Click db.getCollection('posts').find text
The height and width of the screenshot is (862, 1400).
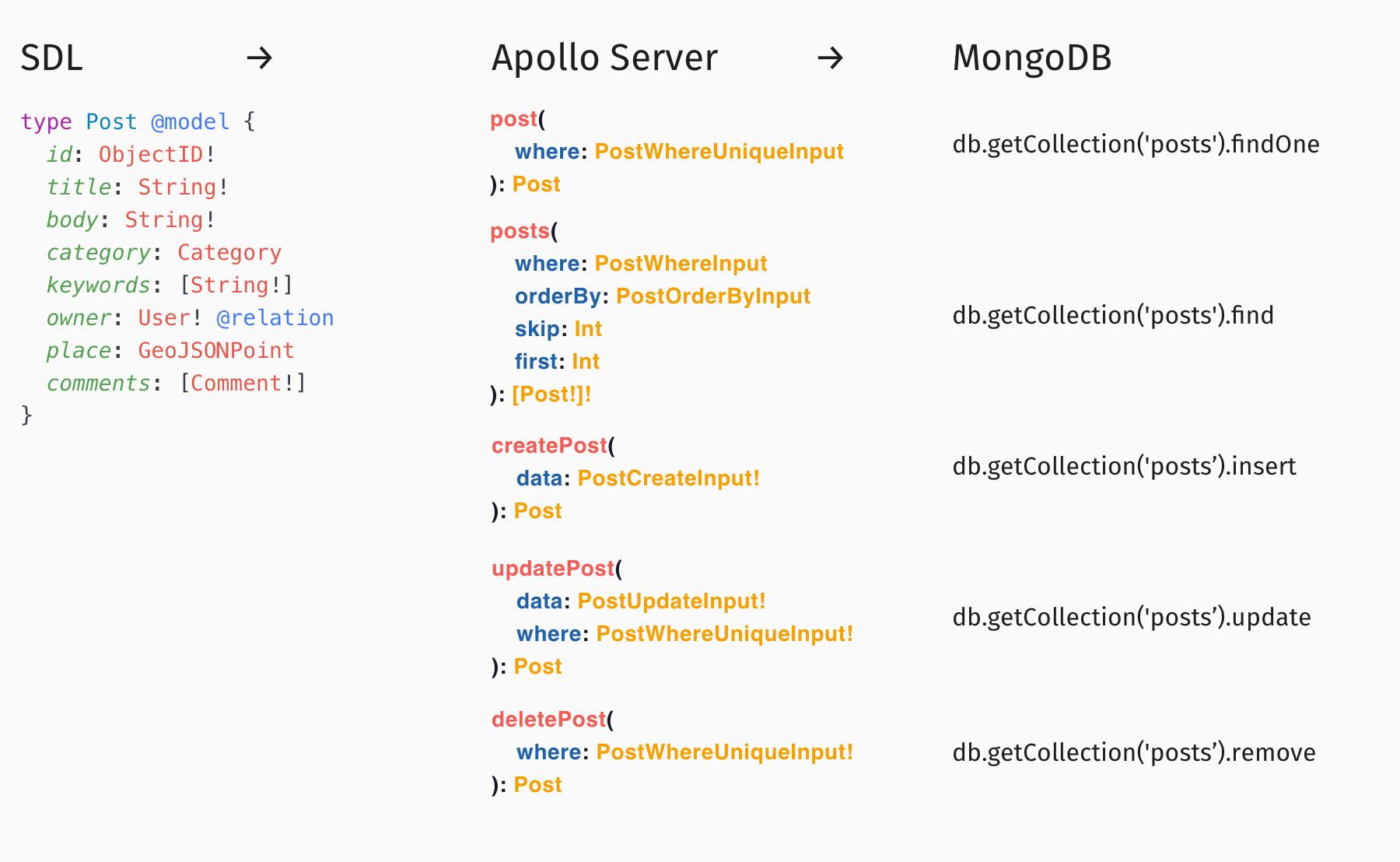1113,316
